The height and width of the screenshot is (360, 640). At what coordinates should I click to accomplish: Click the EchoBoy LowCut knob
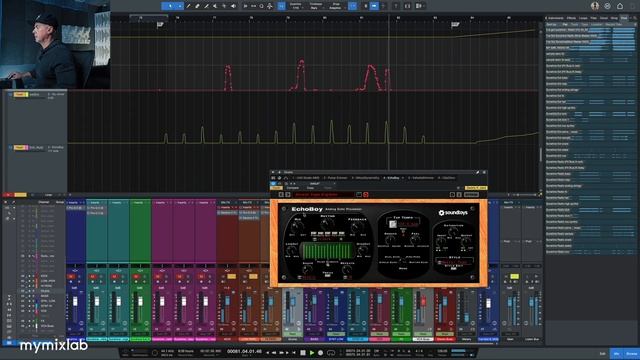pyautogui.click(x=291, y=251)
